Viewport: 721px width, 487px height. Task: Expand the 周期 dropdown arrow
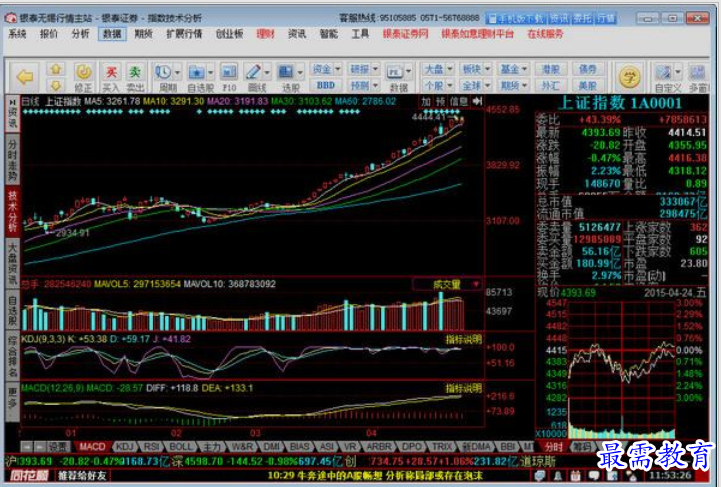[177, 73]
